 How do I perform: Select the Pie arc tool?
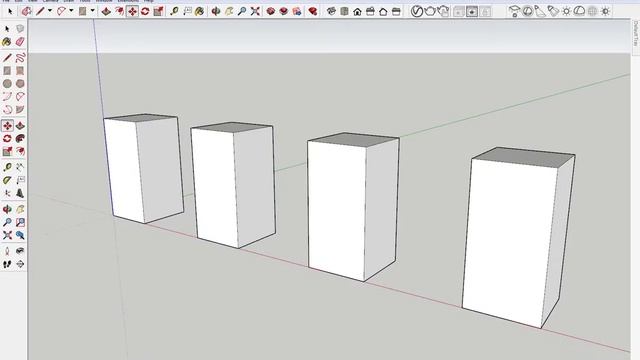coord(20,109)
